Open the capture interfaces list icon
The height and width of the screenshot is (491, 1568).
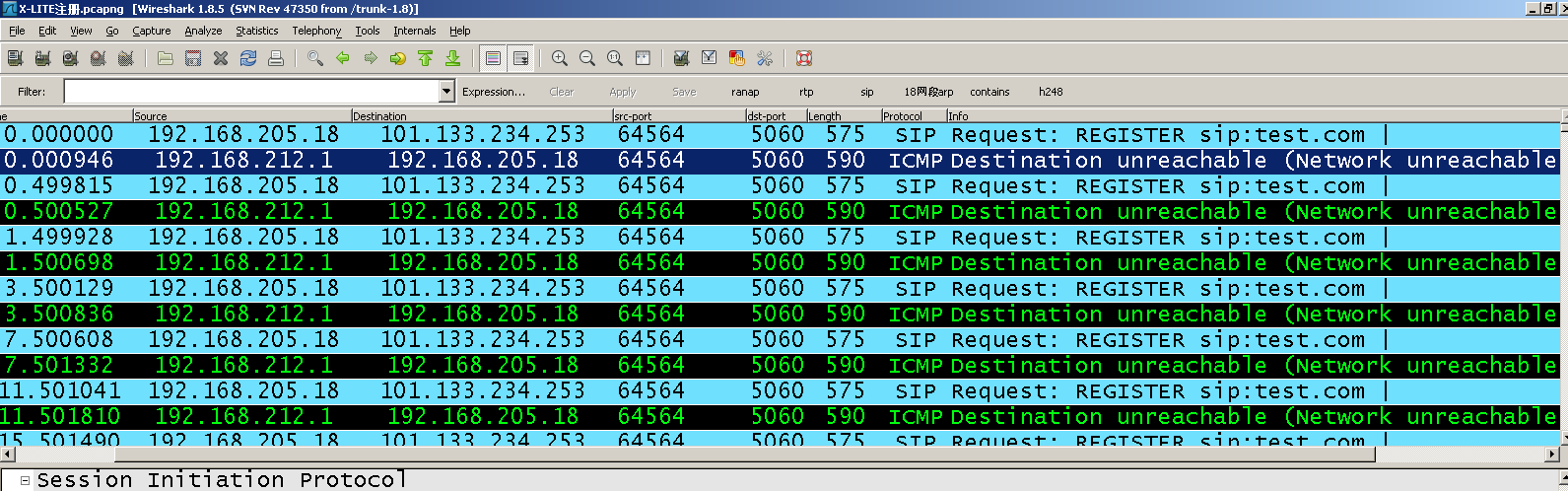15,59
